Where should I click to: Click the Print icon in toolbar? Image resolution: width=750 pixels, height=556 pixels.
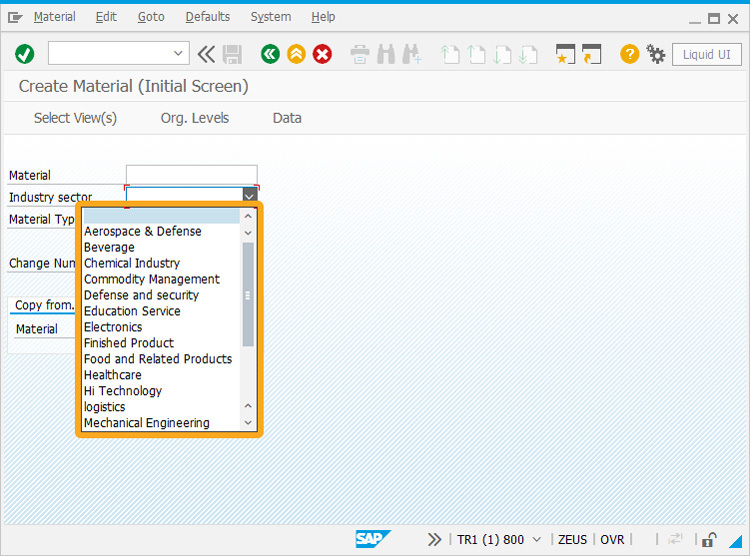pos(360,54)
